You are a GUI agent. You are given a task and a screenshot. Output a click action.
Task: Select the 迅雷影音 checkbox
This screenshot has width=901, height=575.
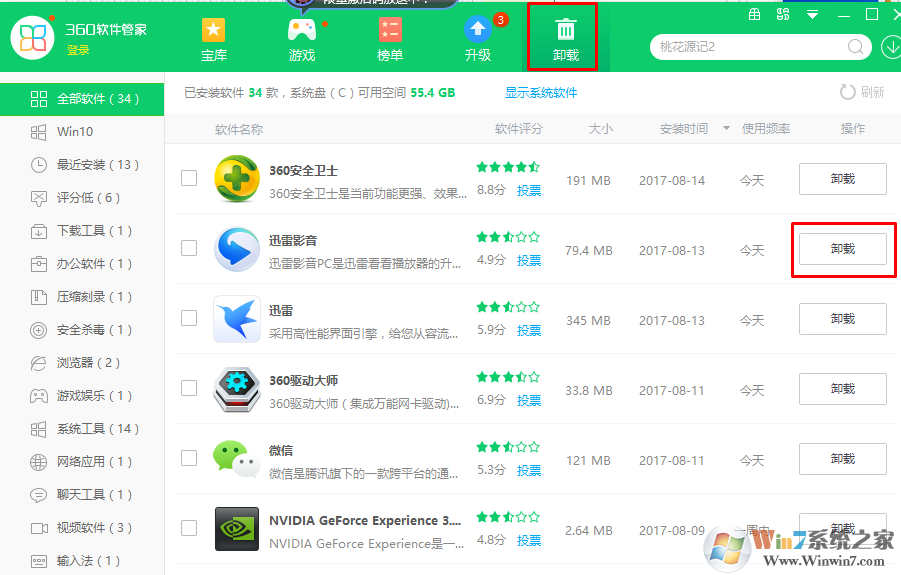(189, 248)
